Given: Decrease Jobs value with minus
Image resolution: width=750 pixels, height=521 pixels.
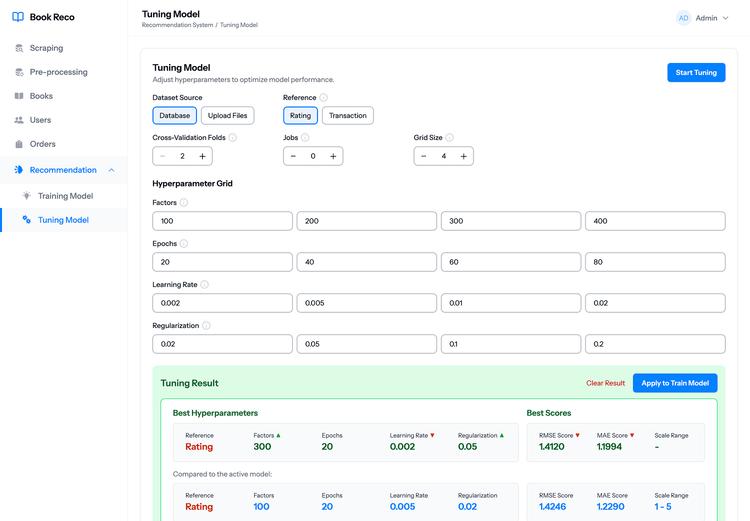Looking at the screenshot, I should 293,156.
